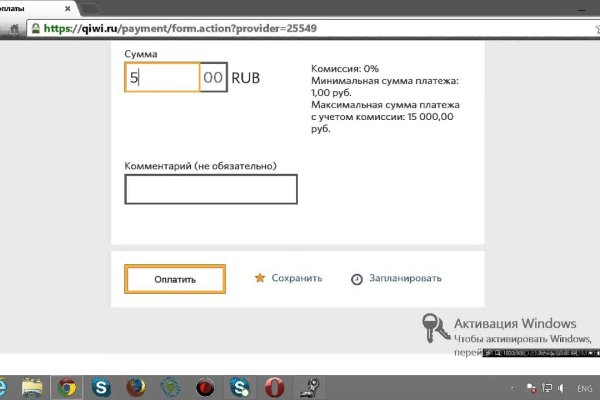Click the Комментарий text box

click(210, 189)
